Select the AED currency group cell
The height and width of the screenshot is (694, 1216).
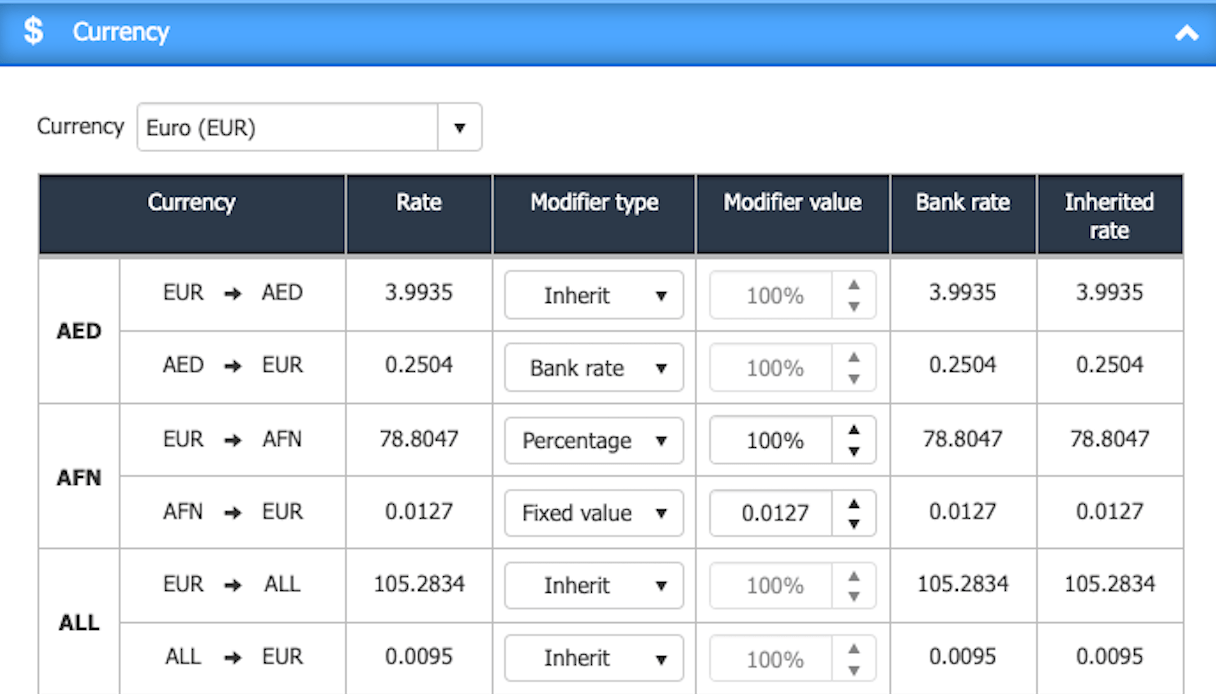(x=79, y=331)
